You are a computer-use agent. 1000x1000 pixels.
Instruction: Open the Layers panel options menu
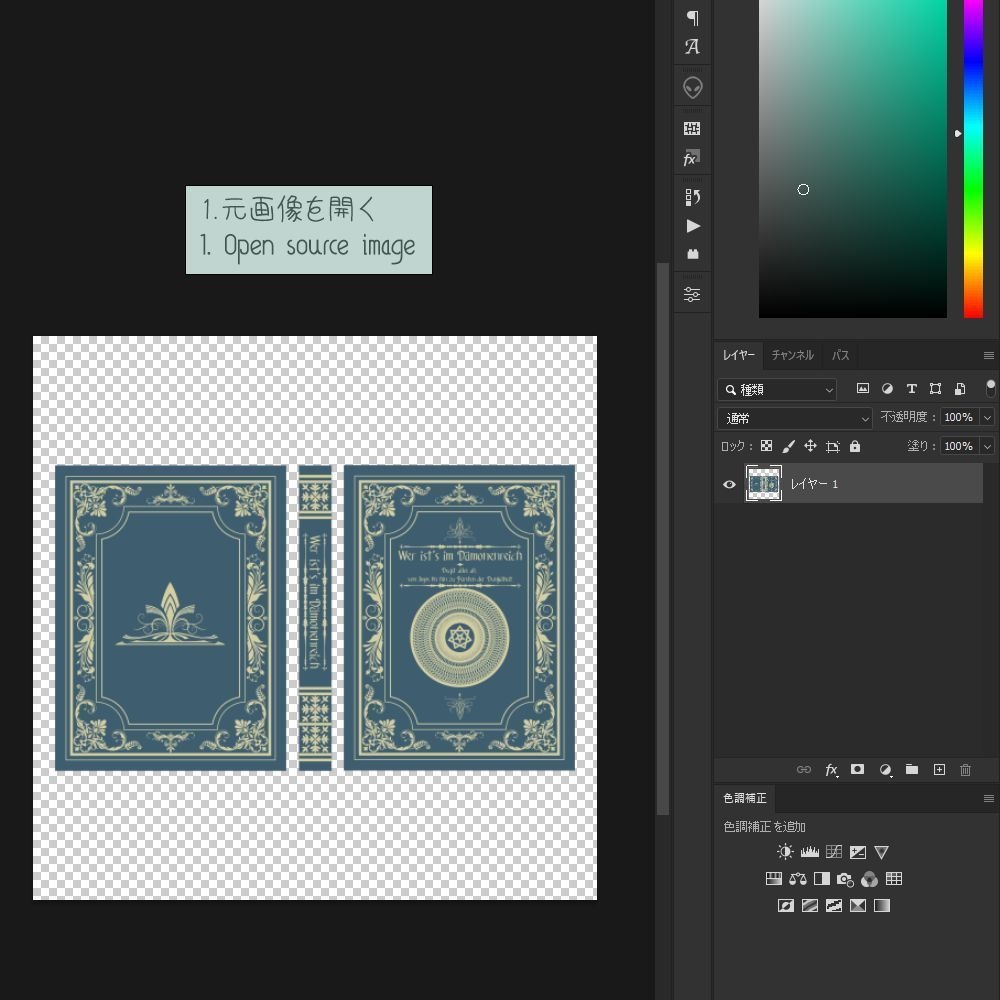[989, 355]
